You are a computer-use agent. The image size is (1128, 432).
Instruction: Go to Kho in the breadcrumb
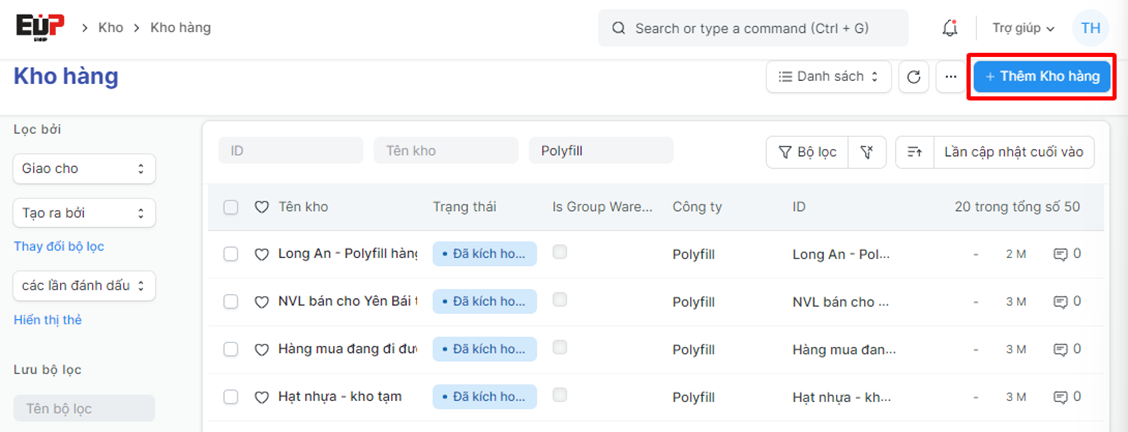(x=111, y=27)
